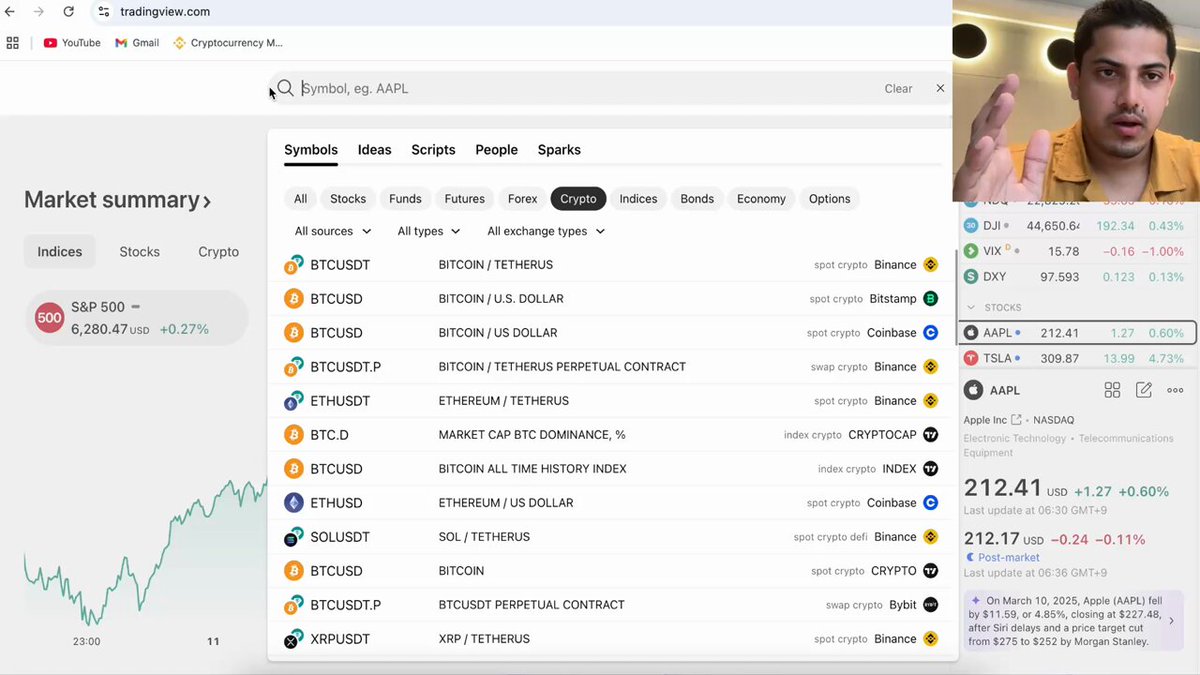Click the site info icon in address bar
1200x675 pixels.
pyautogui.click(x=104, y=12)
